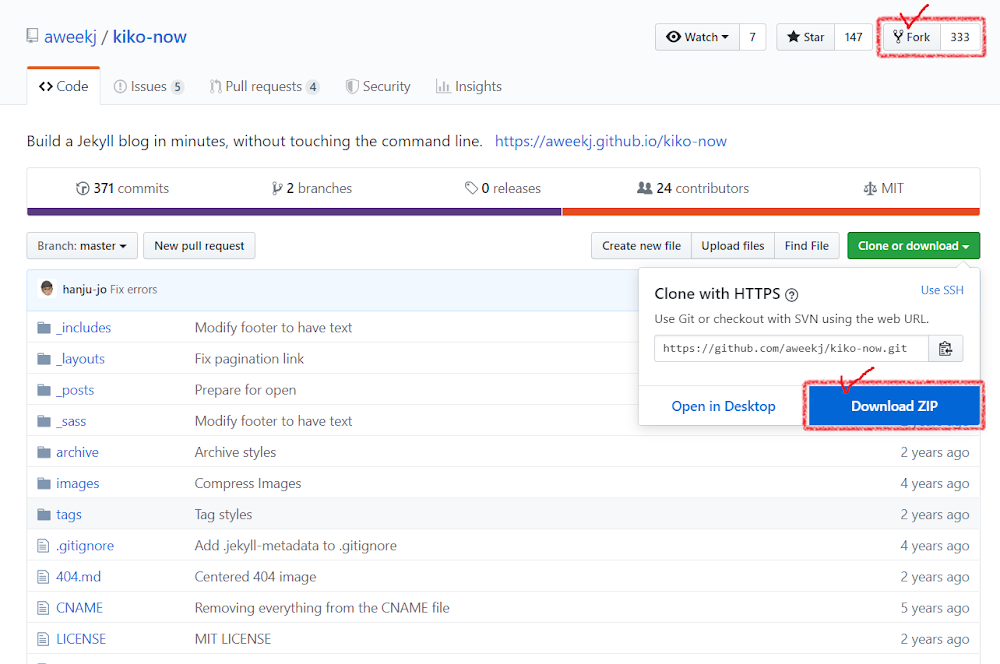1000x664 pixels.
Task: Click the _layouts folder icon
Action: coord(44,359)
